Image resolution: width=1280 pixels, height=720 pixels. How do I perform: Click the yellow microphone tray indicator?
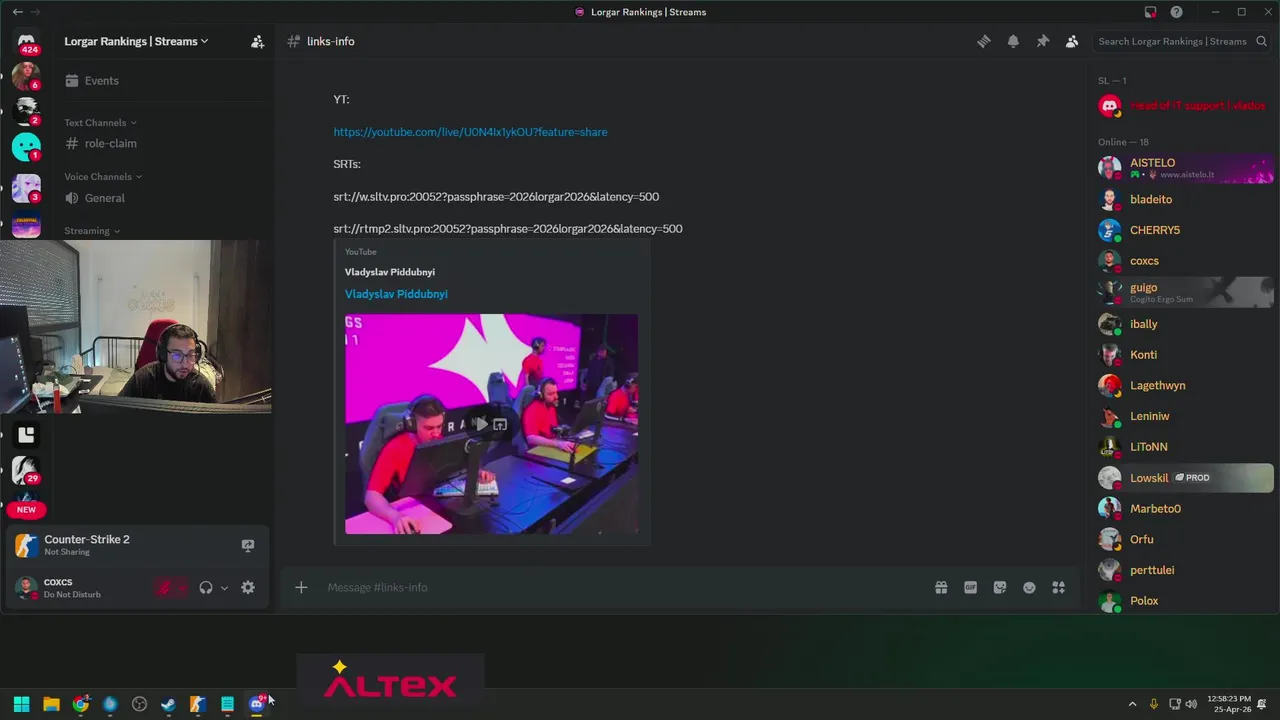[1154, 704]
